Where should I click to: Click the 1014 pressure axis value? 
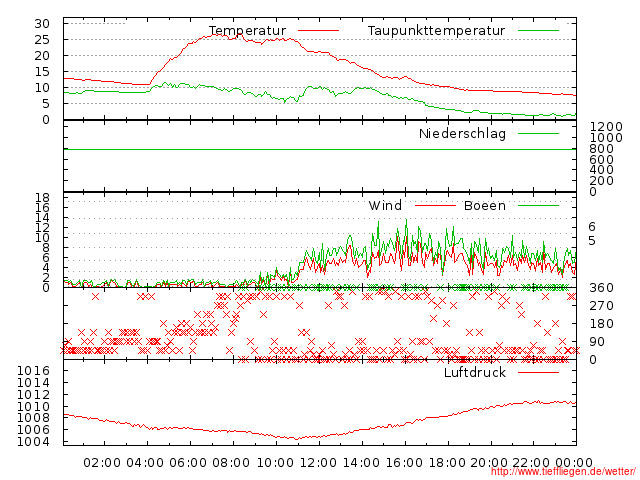tap(33, 383)
